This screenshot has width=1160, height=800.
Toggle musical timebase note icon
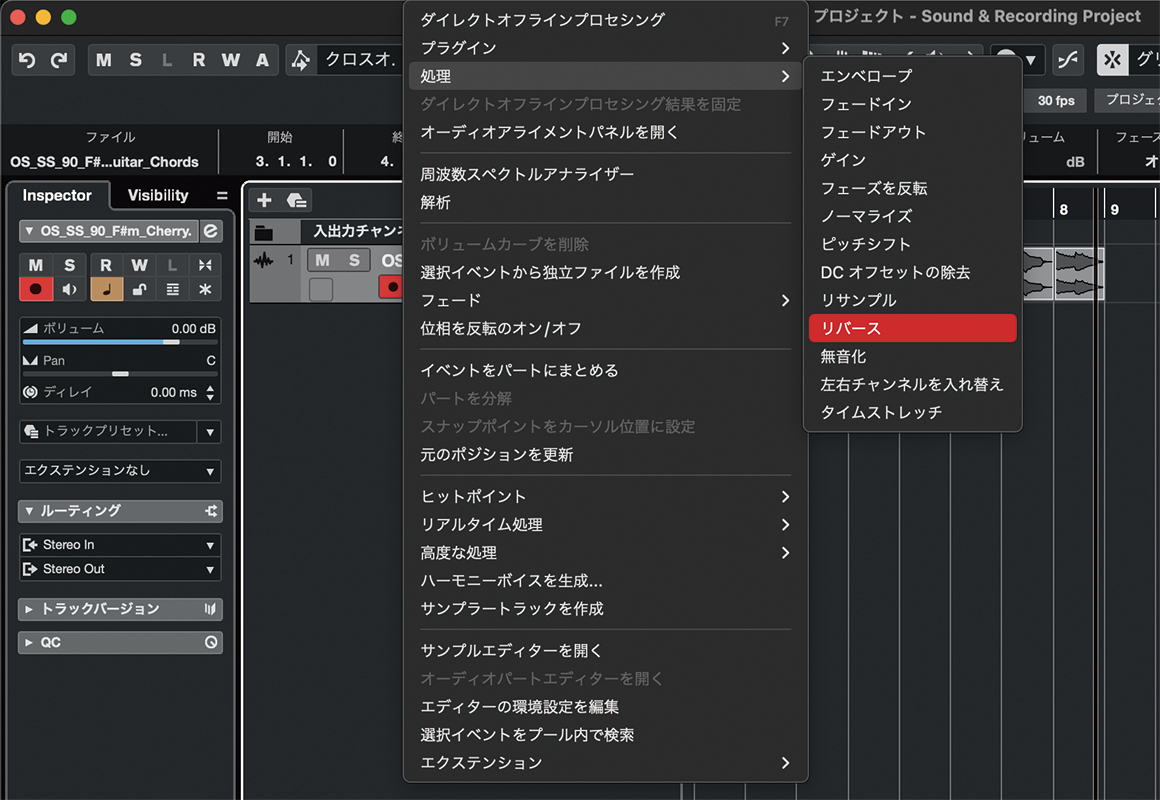pos(106,289)
